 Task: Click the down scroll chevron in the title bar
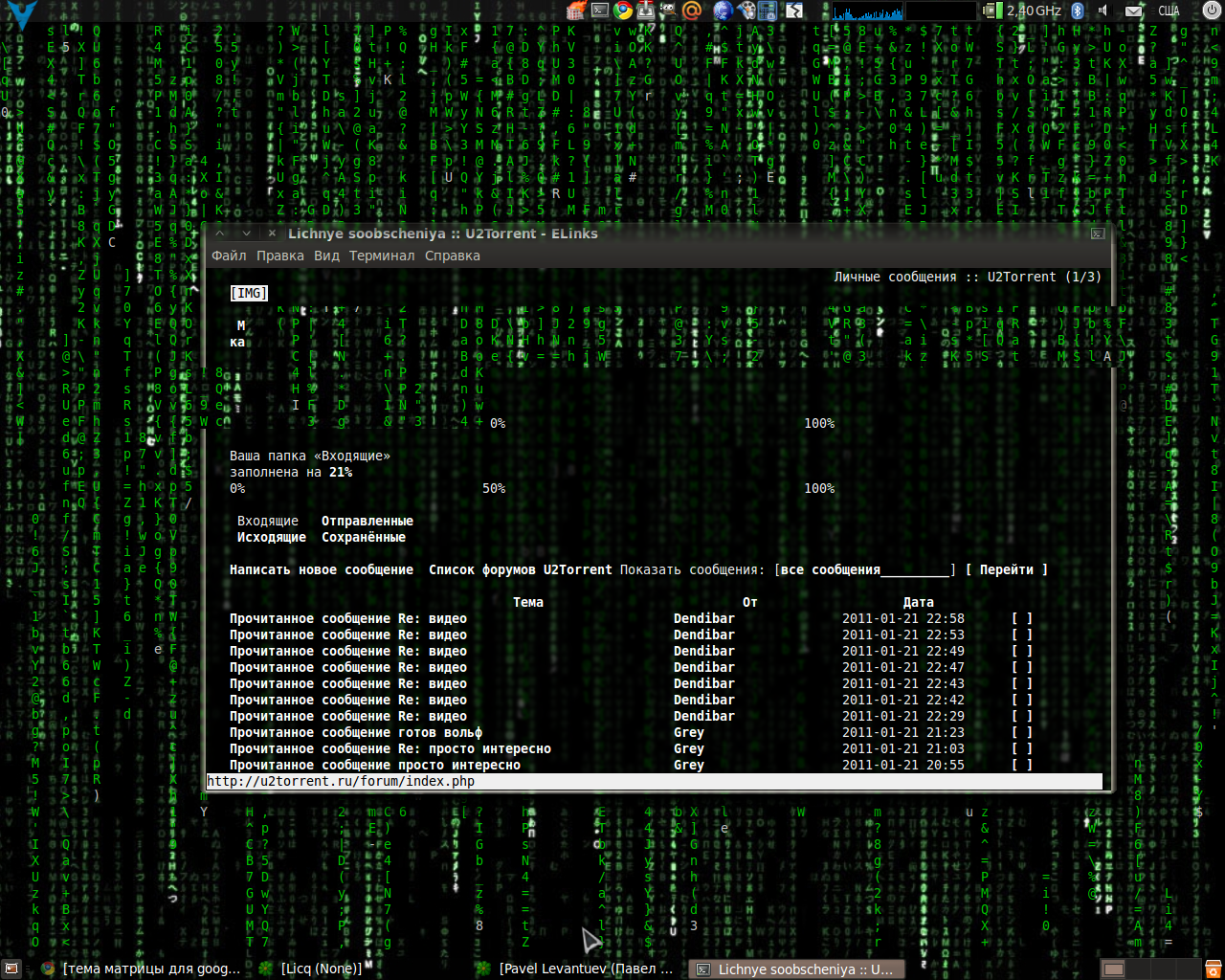[246, 233]
